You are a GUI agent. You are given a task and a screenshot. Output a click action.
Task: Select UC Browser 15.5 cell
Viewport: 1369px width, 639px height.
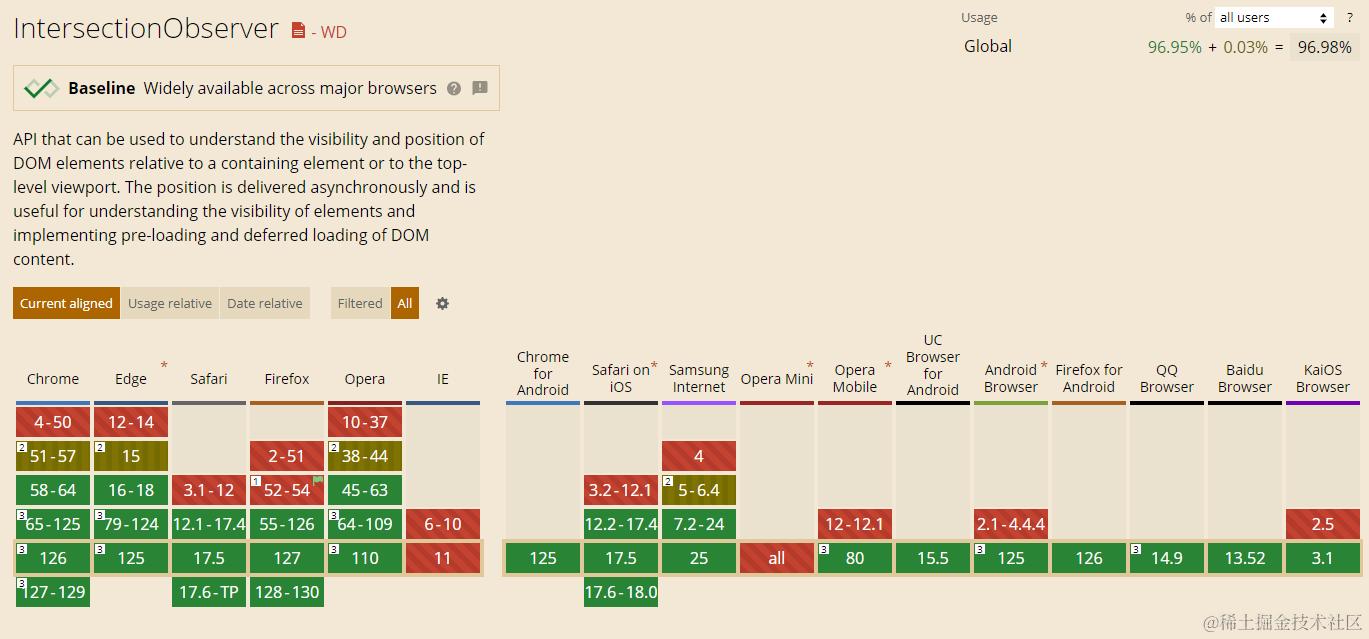[x=933, y=558]
